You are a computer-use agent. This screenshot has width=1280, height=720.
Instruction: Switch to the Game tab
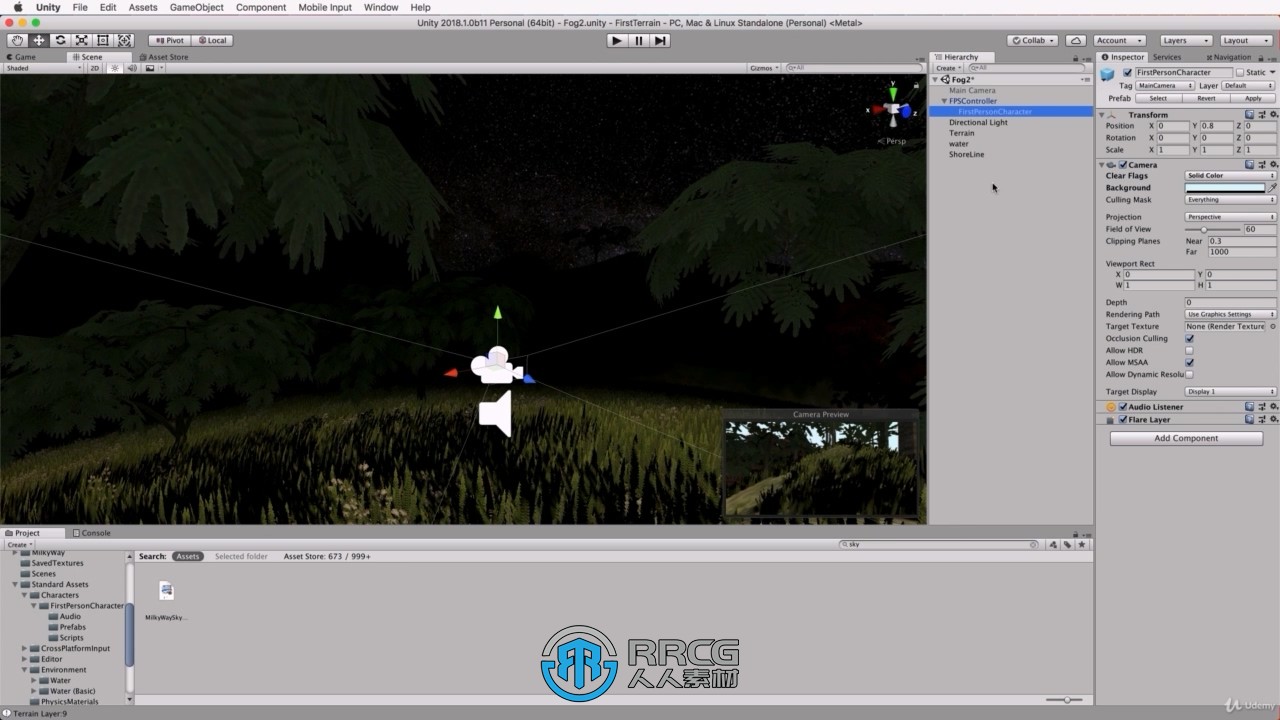tap(21, 57)
